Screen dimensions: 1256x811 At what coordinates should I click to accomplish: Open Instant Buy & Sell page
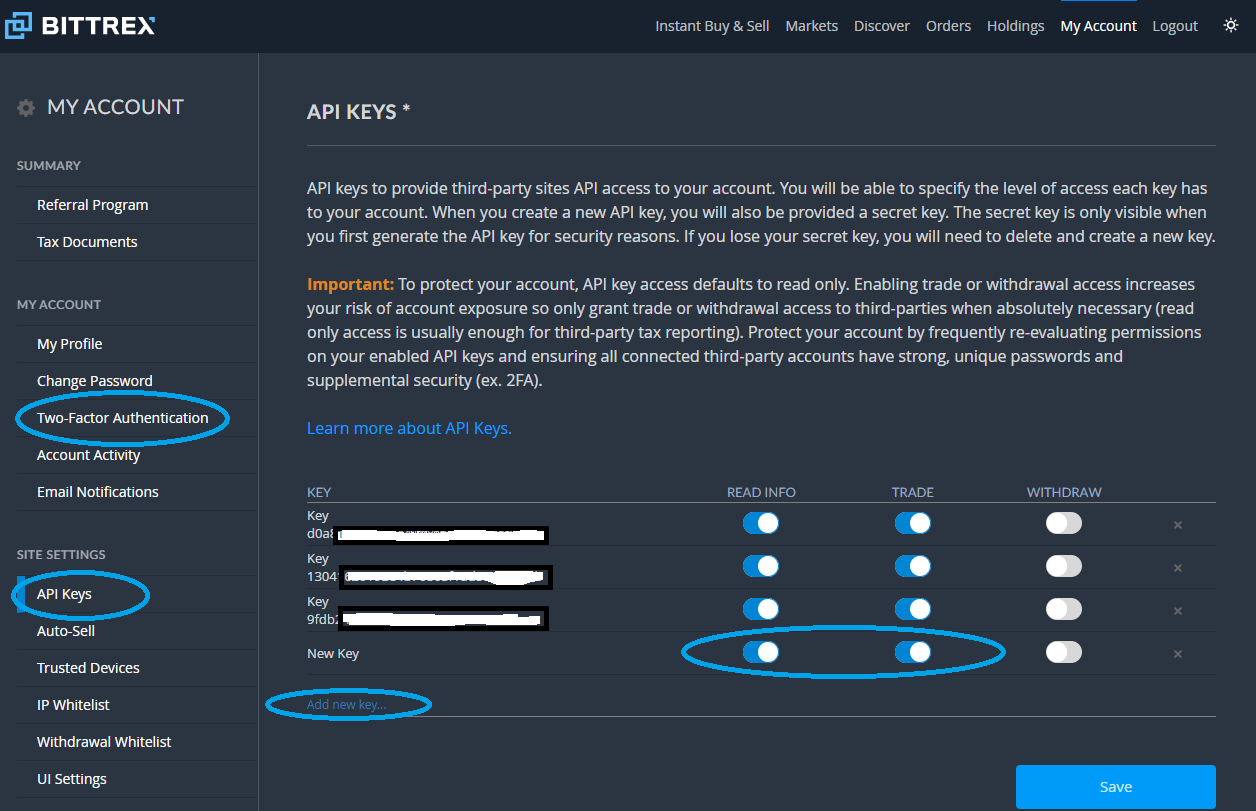click(712, 26)
